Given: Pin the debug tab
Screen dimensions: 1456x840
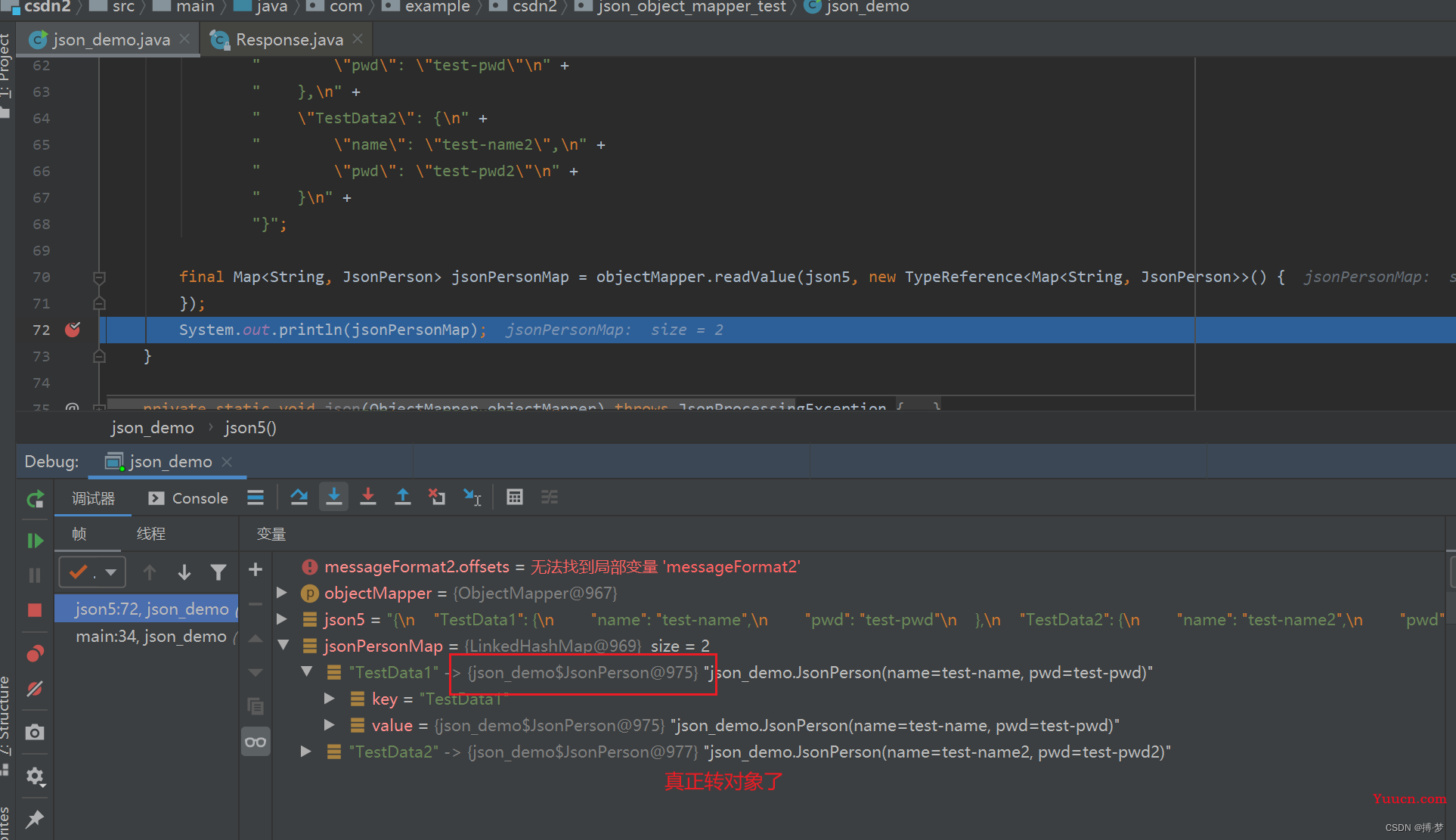Looking at the screenshot, I should 35,820.
